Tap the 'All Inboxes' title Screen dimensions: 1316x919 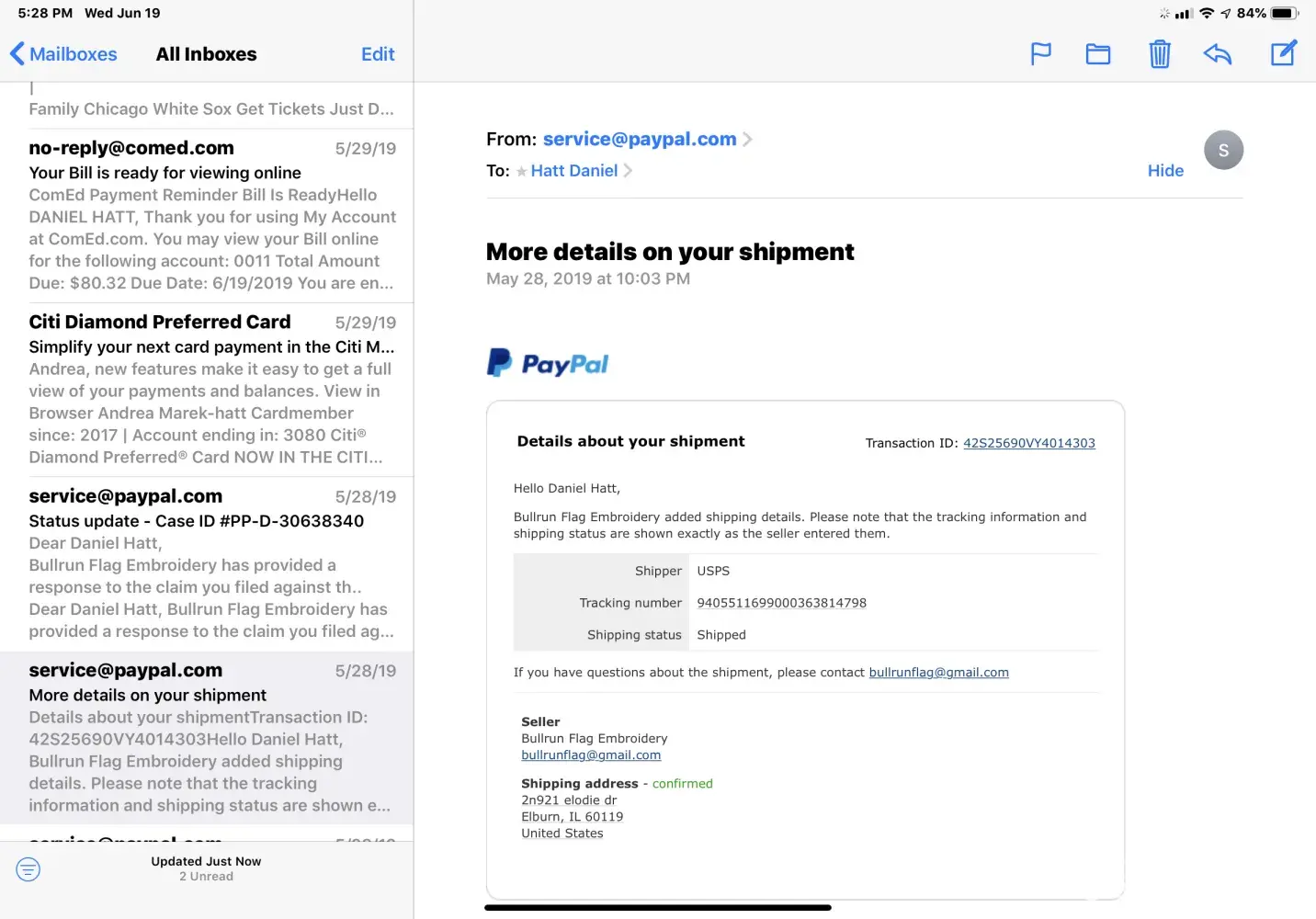(x=207, y=54)
